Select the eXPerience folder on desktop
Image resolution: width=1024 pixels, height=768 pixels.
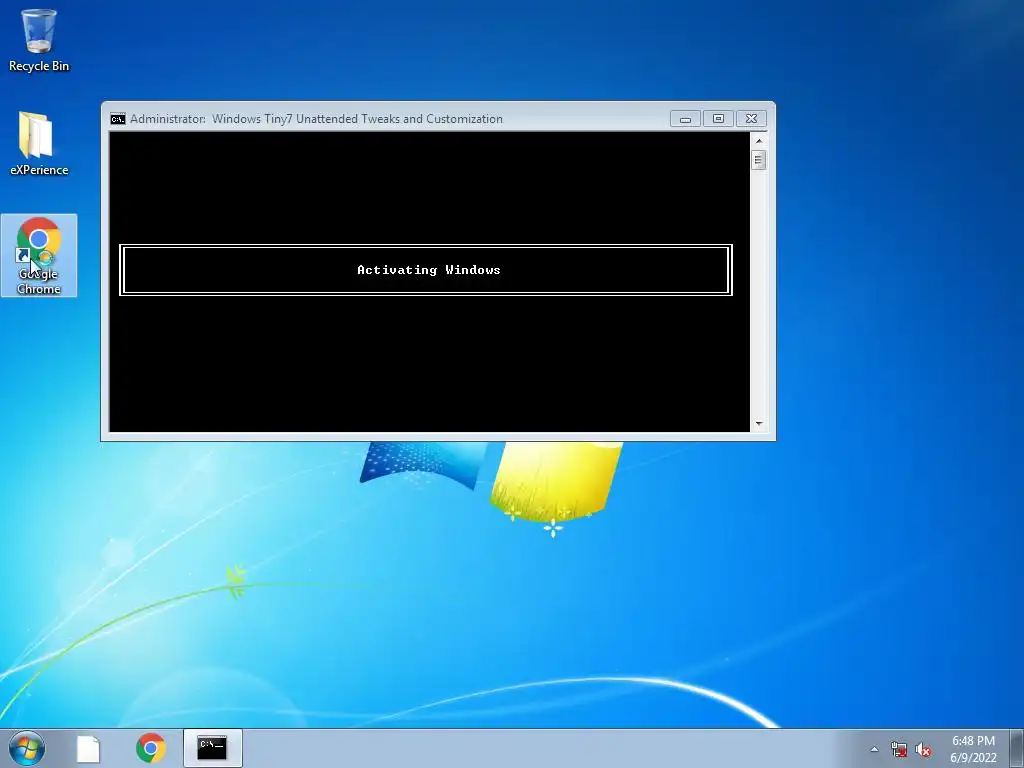[39, 143]
